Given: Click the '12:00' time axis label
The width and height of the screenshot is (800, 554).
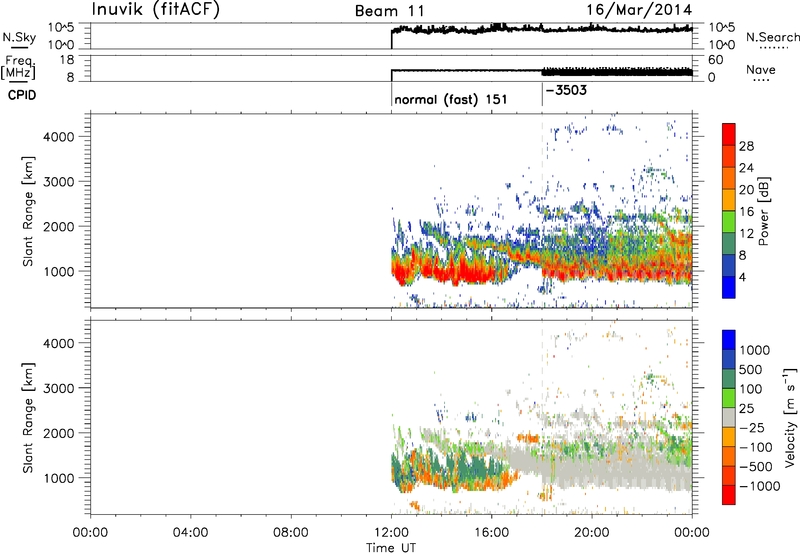Looking at the screenshot, I should (x=391, y=533).
